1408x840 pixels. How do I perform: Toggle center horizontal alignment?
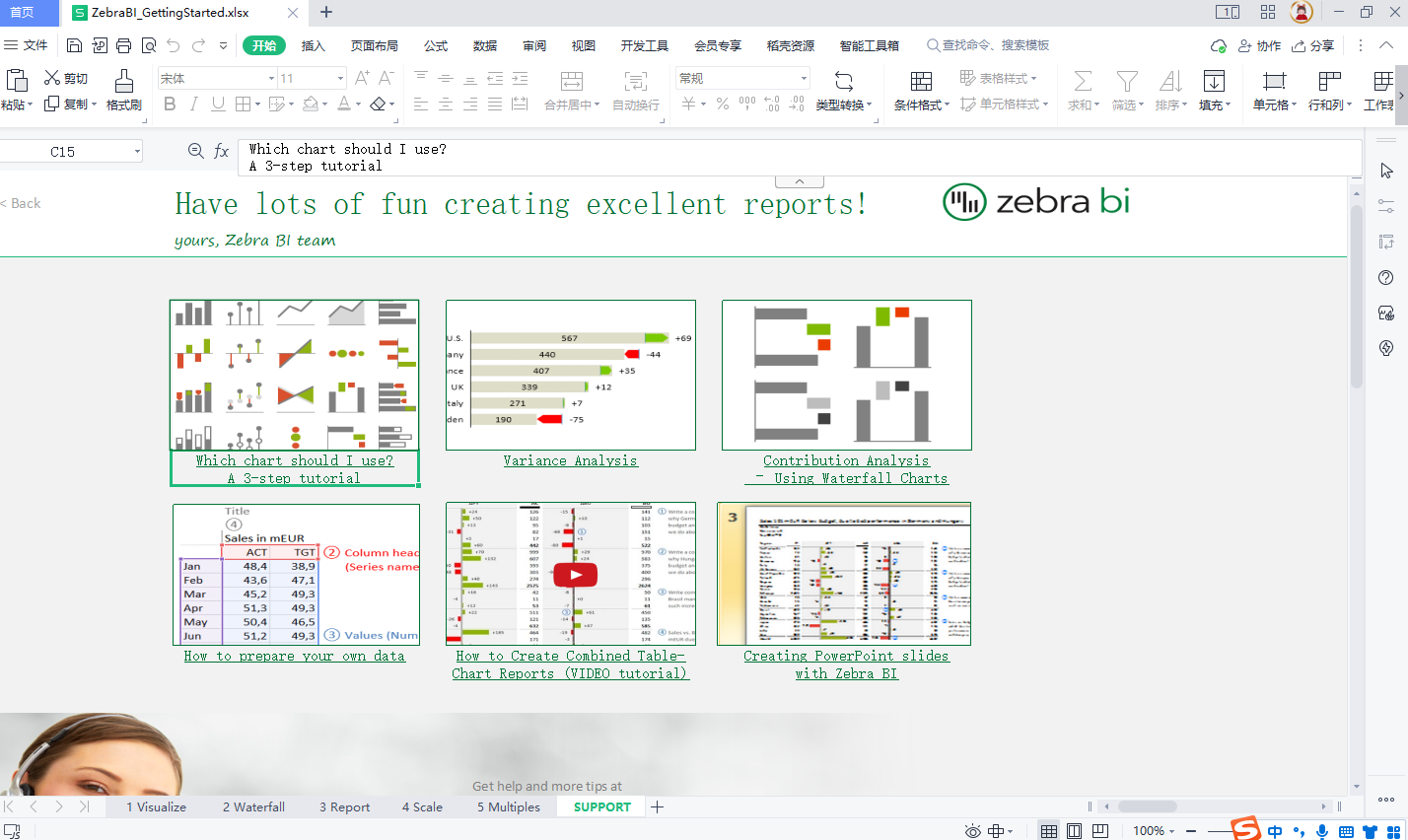pyautogui.click(x=446, y=104)
